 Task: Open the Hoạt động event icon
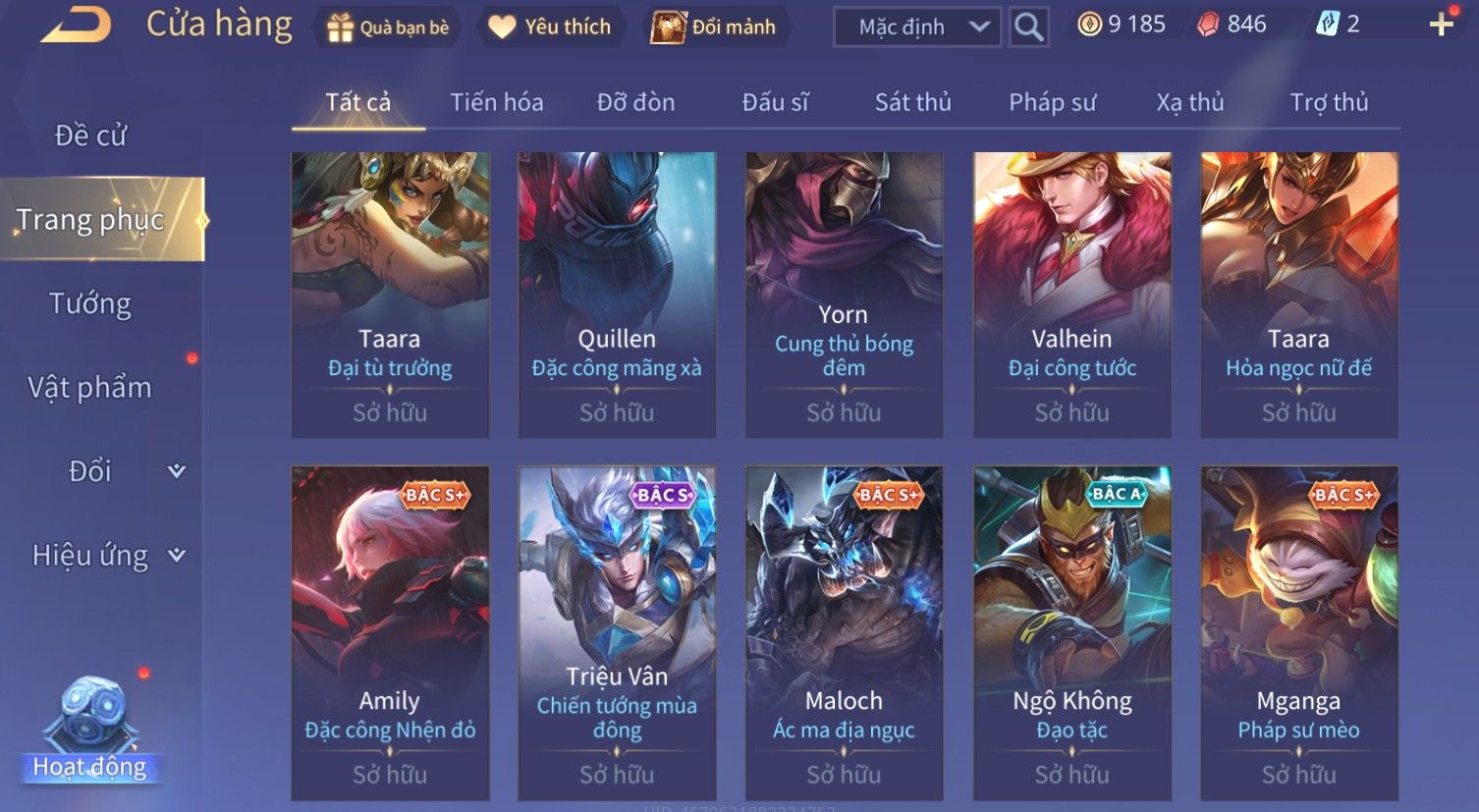89,729
